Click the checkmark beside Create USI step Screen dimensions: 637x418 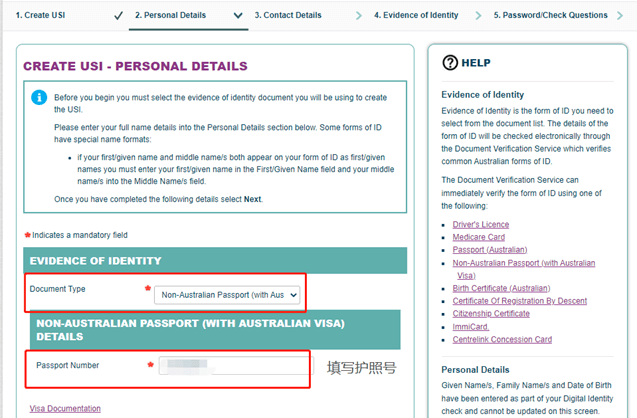(118, 16)
